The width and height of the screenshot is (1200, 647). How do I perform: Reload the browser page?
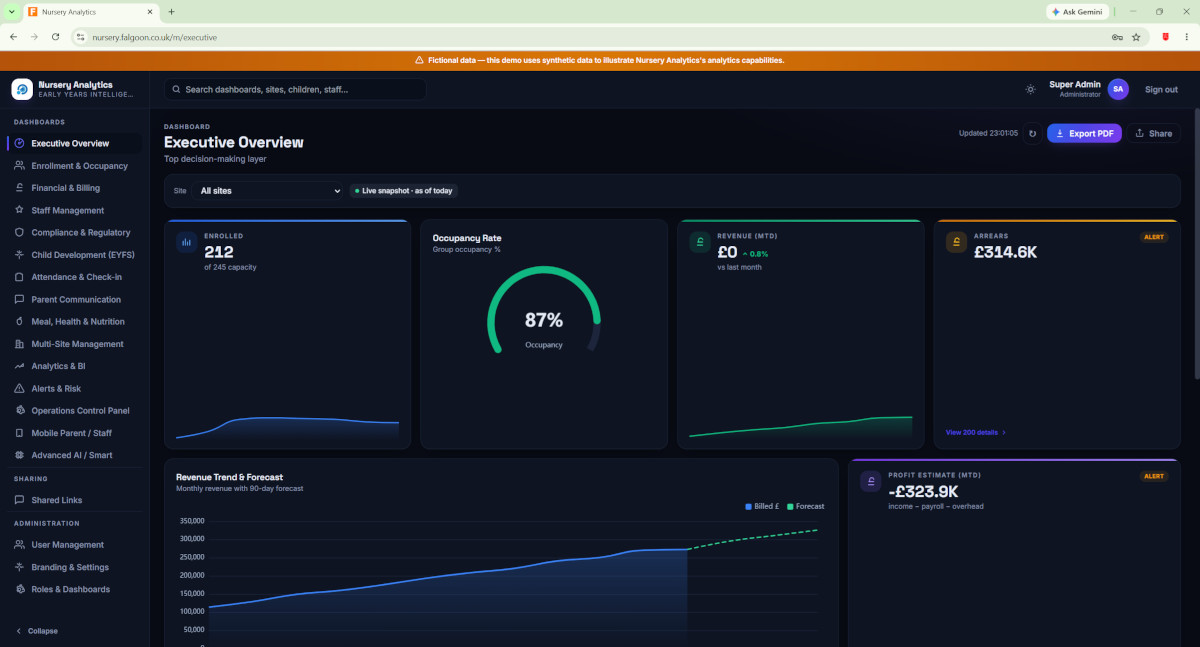(56, 37)
